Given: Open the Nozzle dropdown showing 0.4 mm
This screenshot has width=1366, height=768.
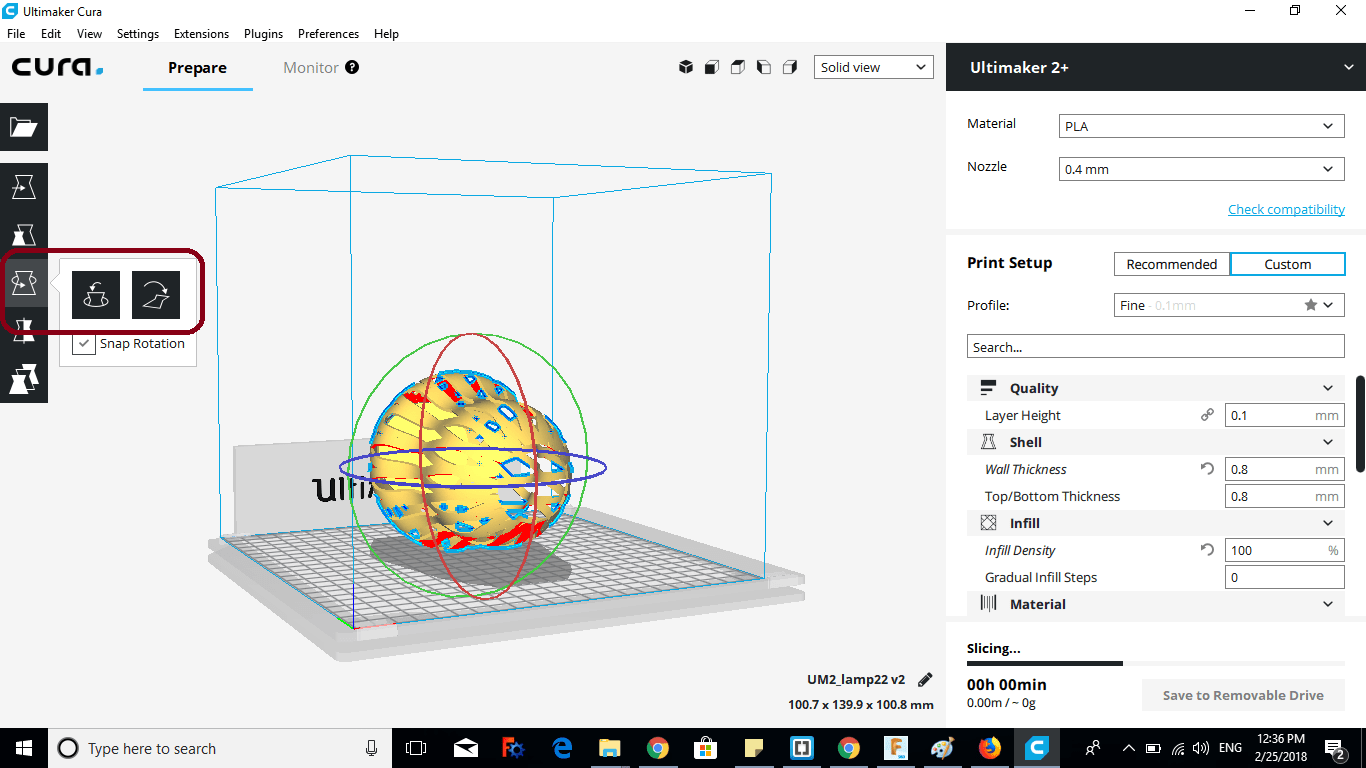Looking at the screenshot, I should 1201,169.
